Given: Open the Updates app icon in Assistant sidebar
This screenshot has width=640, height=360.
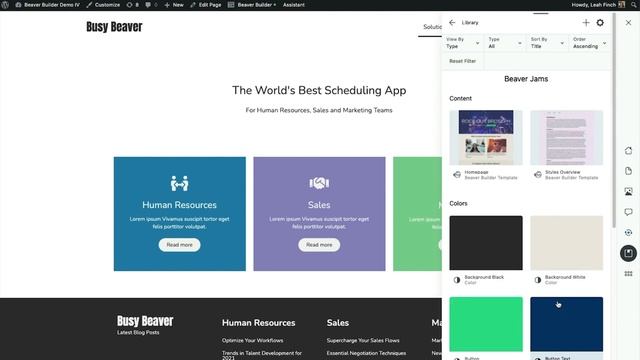Looking at the screenshot, I should coord(629,233).
